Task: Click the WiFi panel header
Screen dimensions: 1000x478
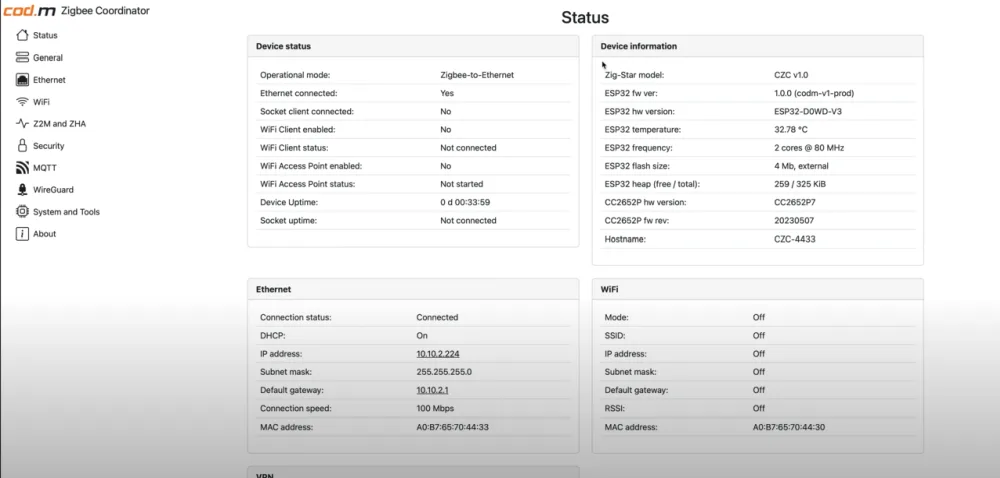Action: [609, 289]
